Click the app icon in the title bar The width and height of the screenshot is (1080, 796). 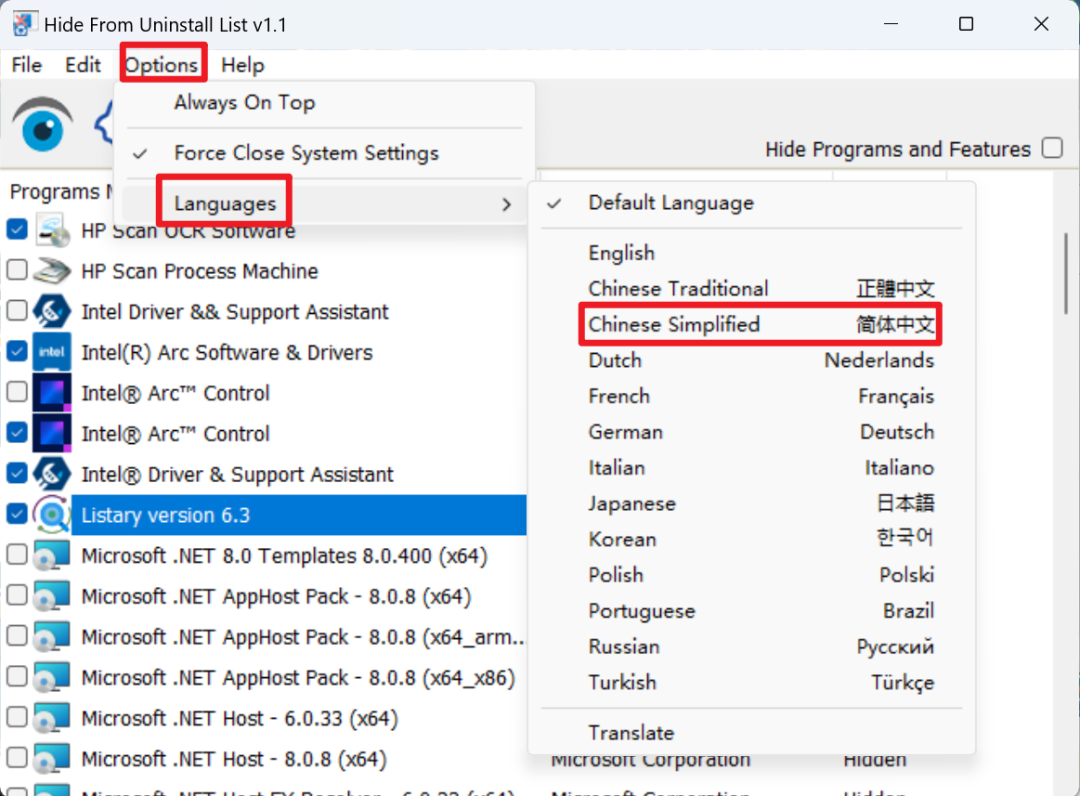[23, 24]
